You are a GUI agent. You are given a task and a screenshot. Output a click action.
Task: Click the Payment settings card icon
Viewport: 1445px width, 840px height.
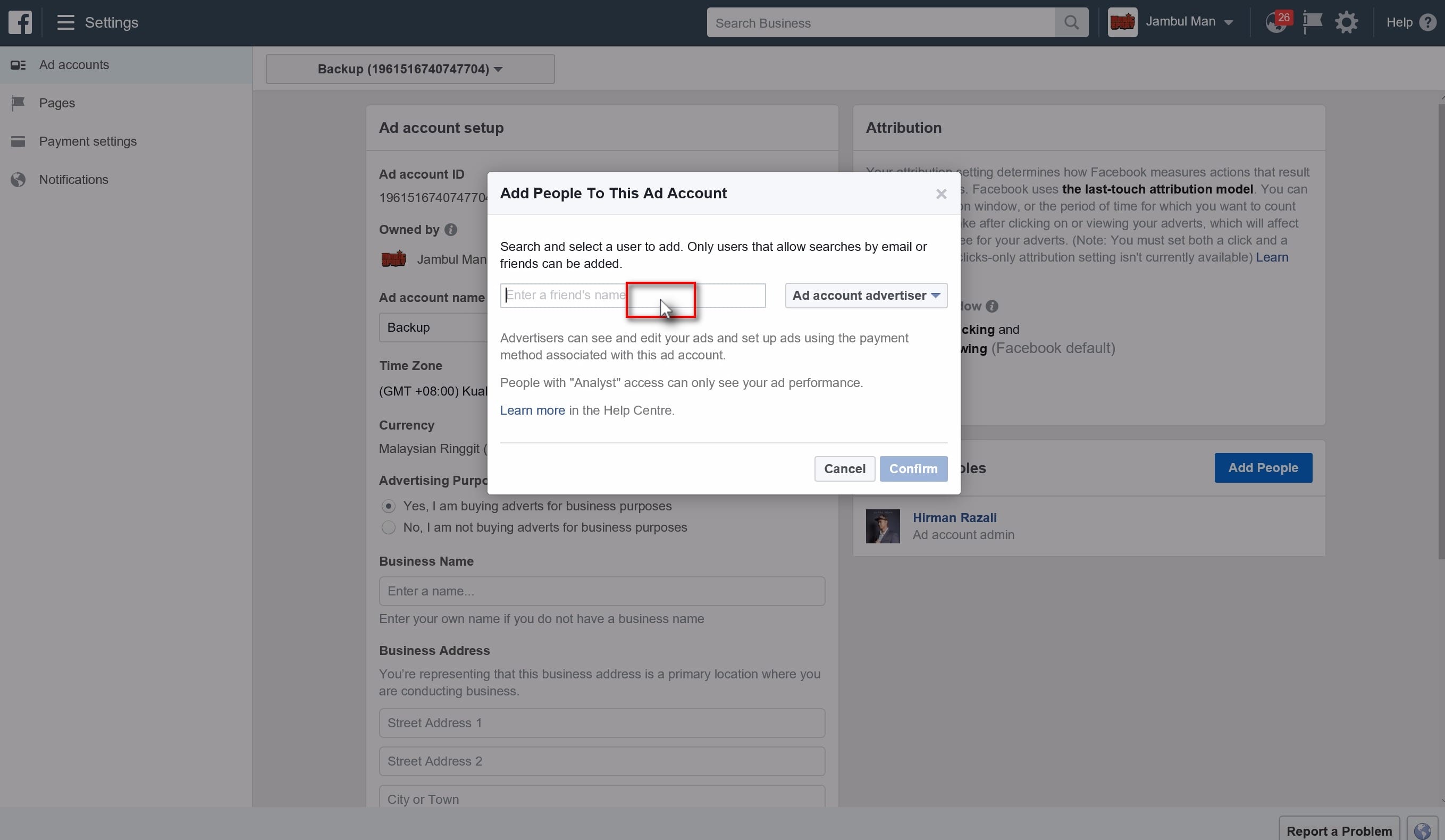tap(19, 141)
